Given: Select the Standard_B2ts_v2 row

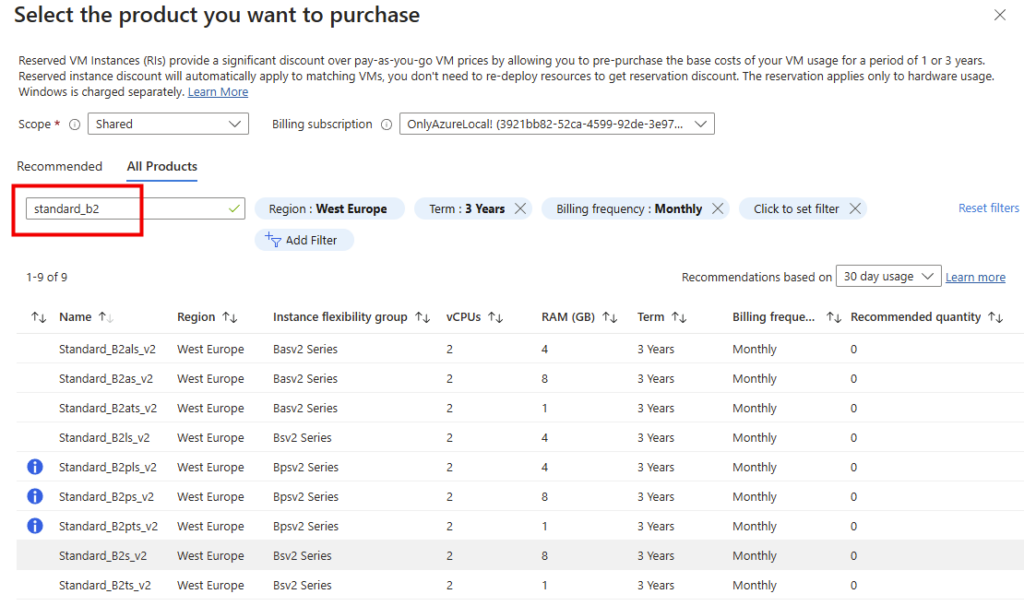Looking at the screenshot, I should (520, 584).
